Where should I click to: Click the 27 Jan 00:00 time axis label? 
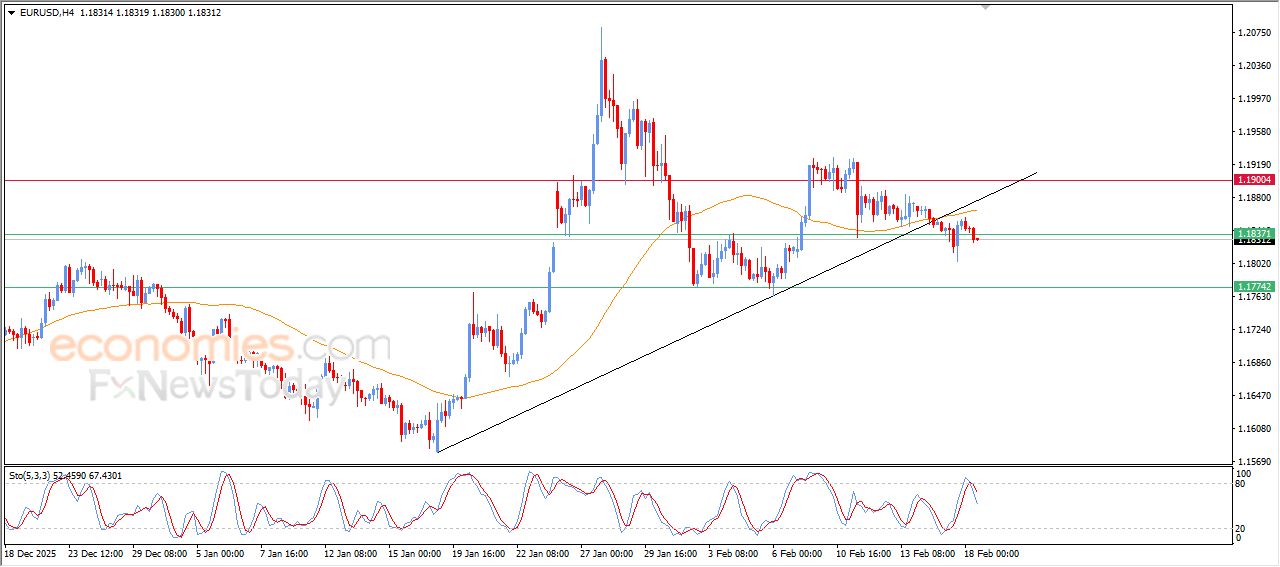pyautogui.click(x=607, y=553)
